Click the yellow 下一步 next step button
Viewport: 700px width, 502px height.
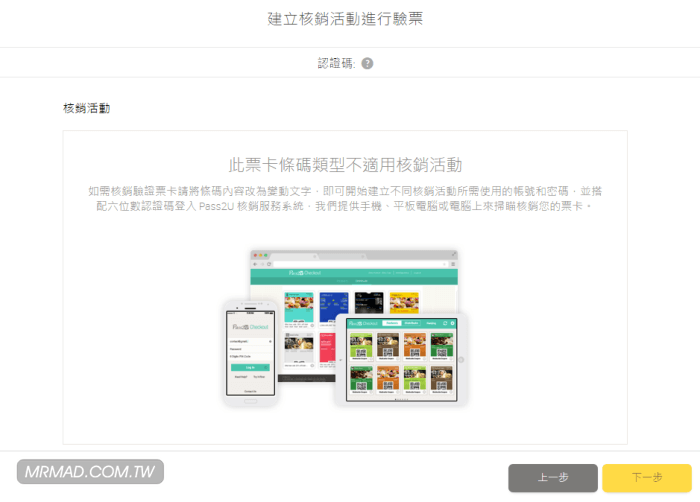click(x=646, y=478)
